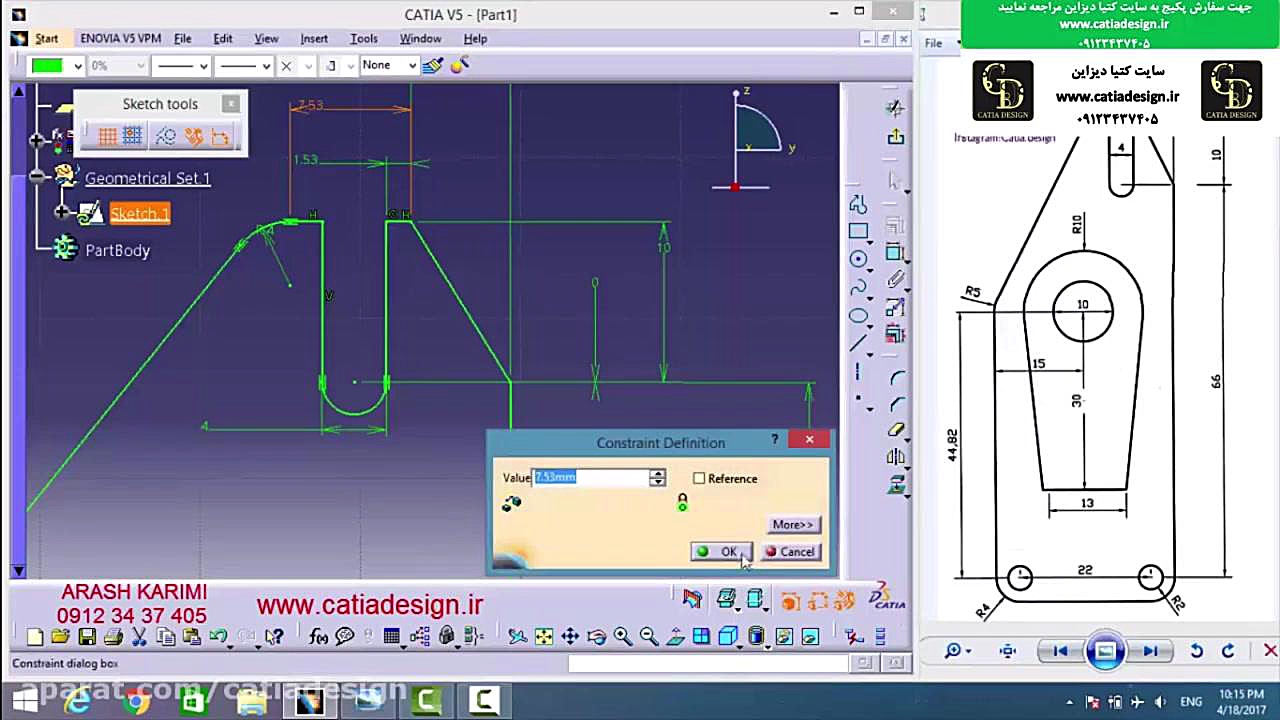Select the Ellipse sketch tool
Viewport: 1280px width, 720px height.
click(x=858, y=316)
